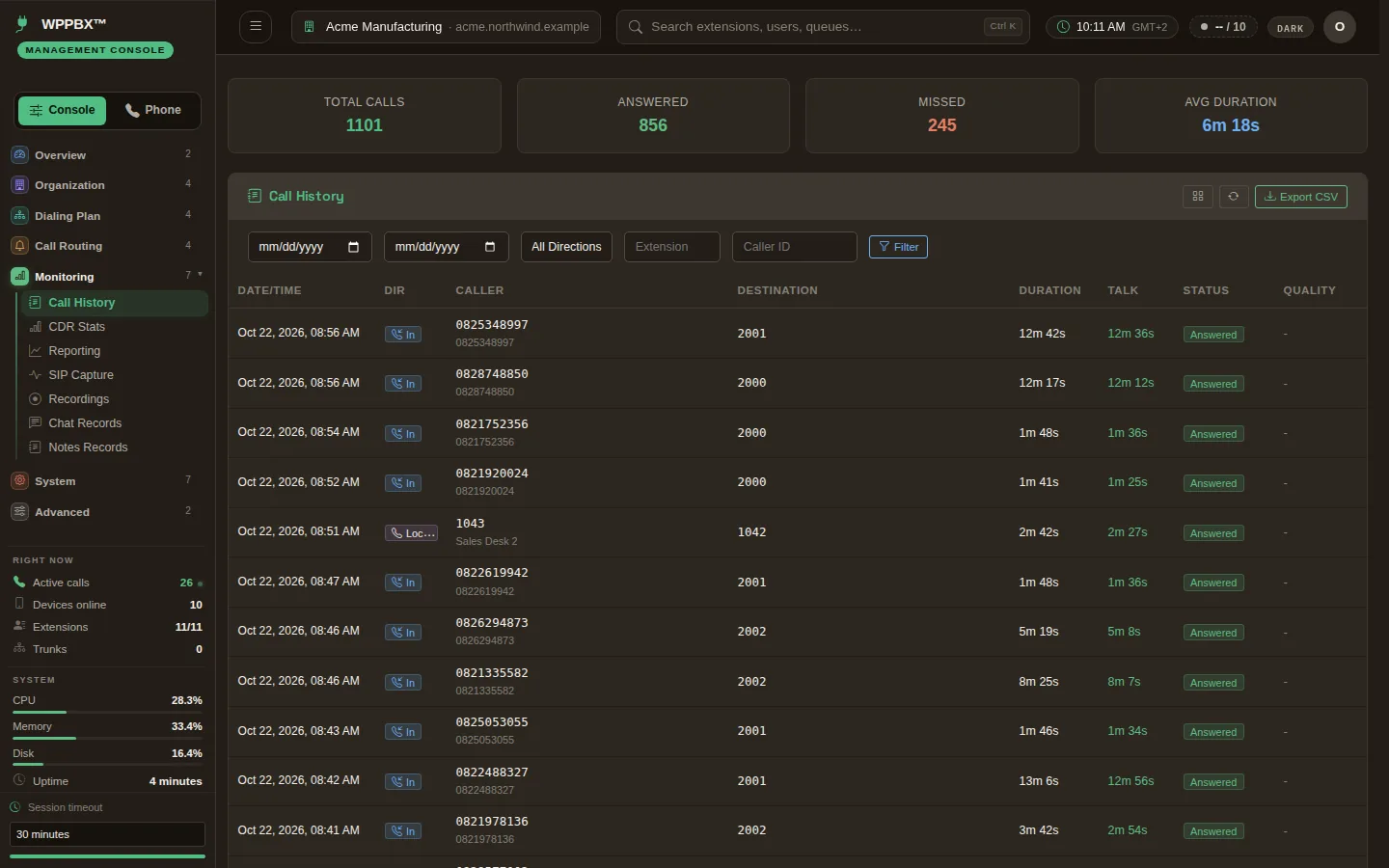
Task: Click the Local direction badge for caller 1043
Action: (x=411, y=533)
